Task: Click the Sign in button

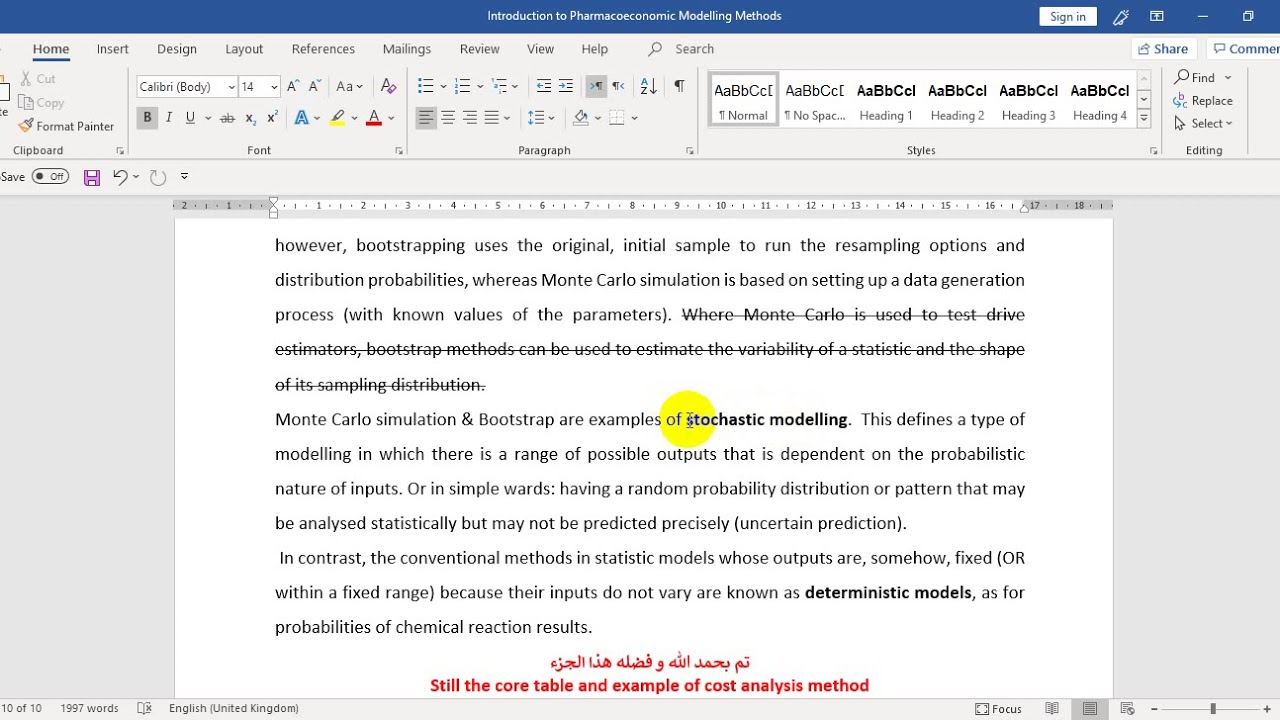Action: click(1068, 16)
